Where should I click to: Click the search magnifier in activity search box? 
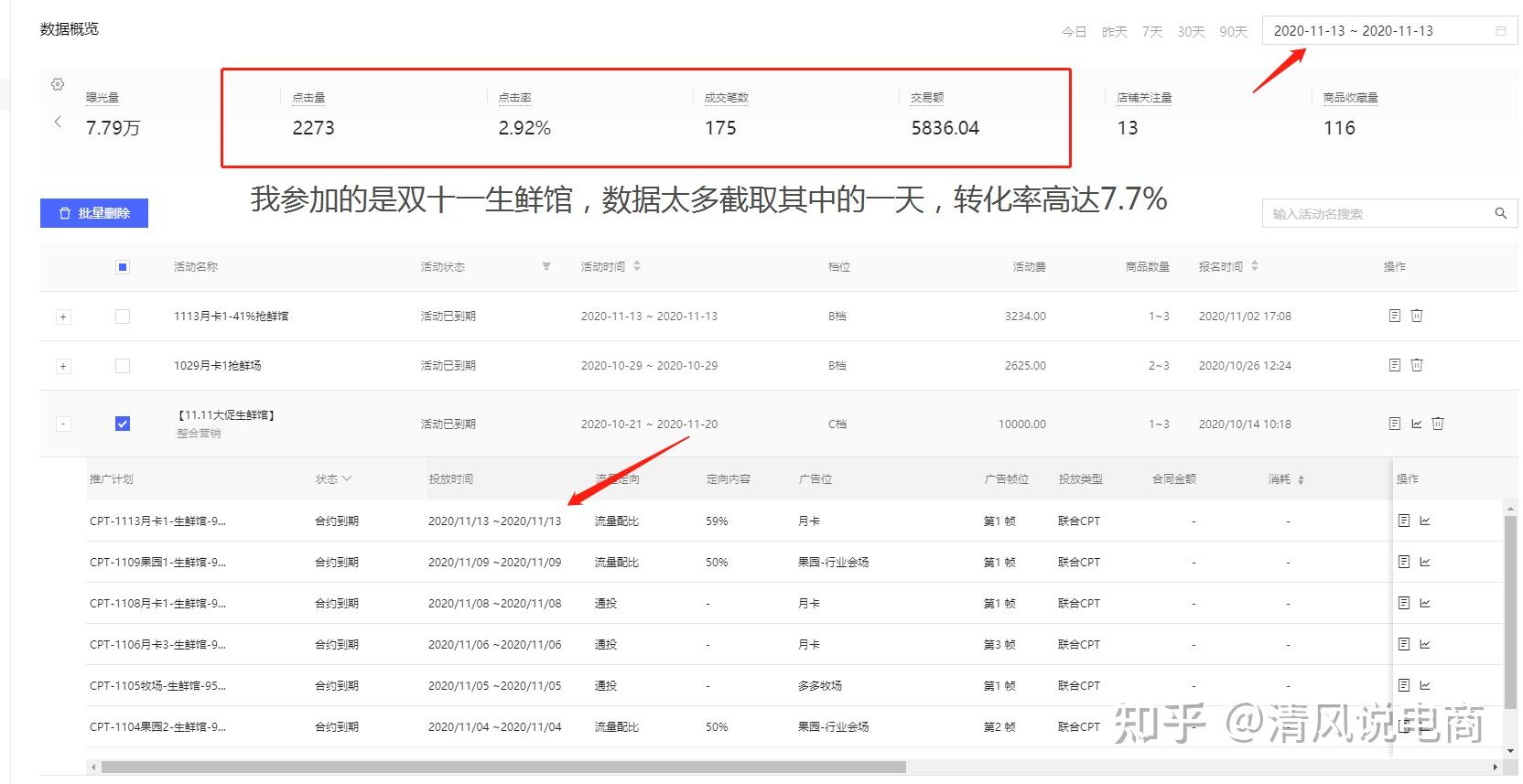point(1500,213)
